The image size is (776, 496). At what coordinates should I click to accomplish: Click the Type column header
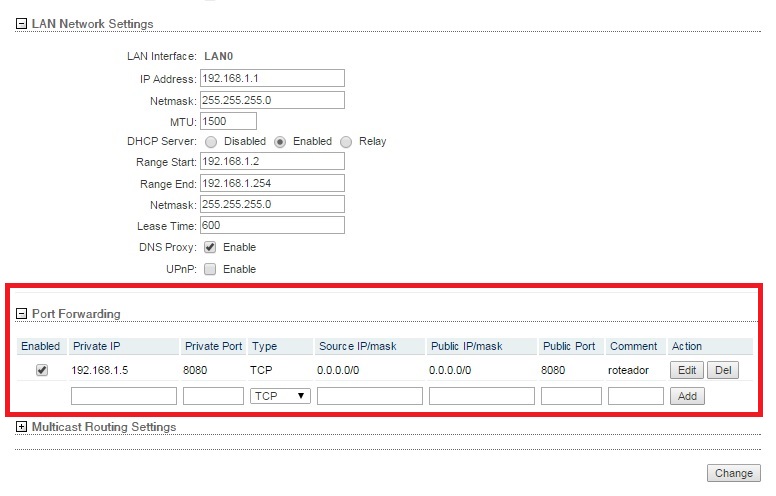coord(281,346)
